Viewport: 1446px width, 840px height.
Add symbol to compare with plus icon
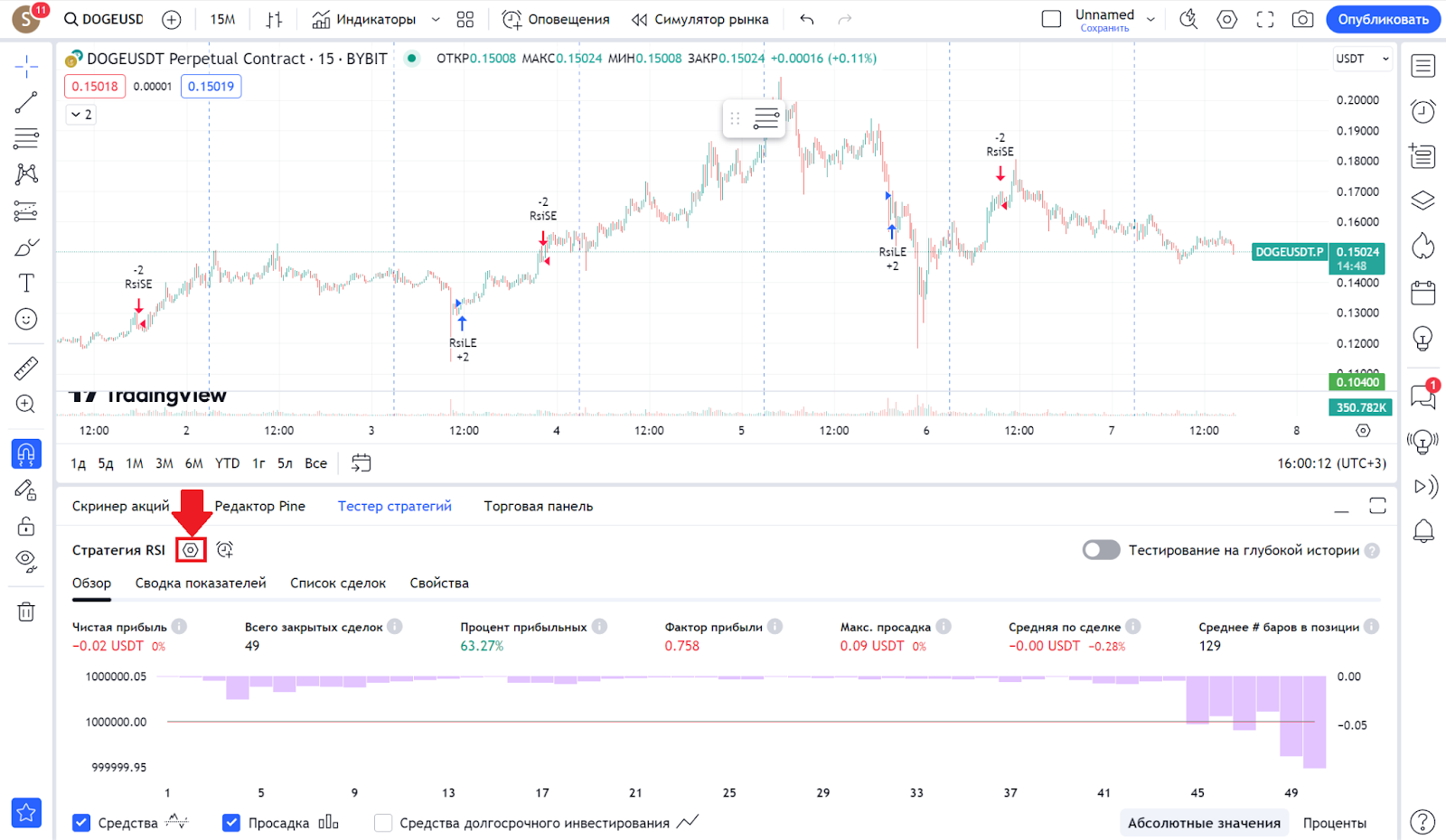[x=172, y=19]
